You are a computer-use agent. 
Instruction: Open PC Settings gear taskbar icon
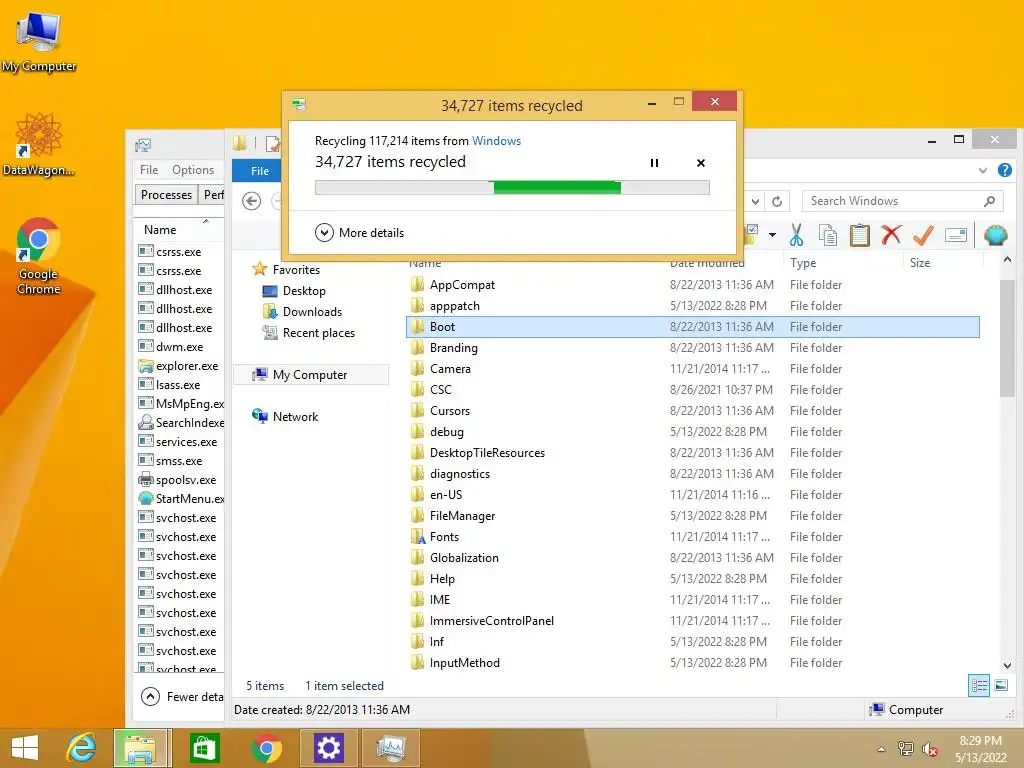(x=328, y=748)
